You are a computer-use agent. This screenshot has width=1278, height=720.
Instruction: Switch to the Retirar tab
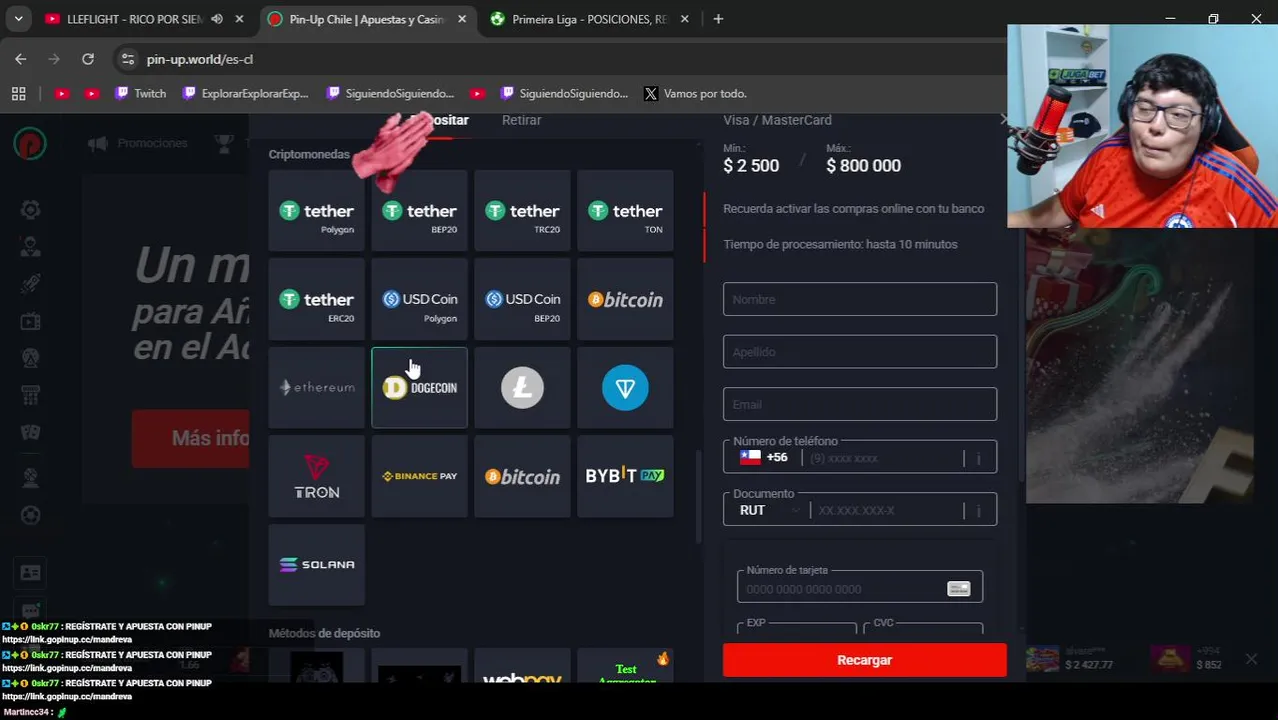pos(521,120)
